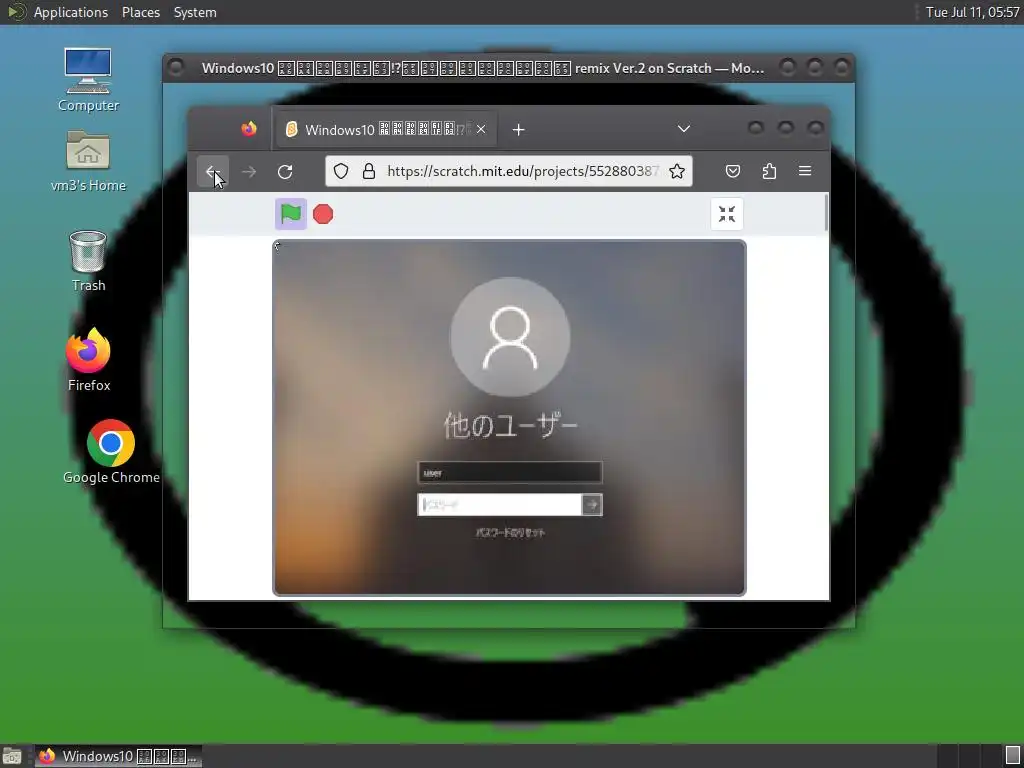Bookmark this page with the star icon

click(x=677, y=171)
